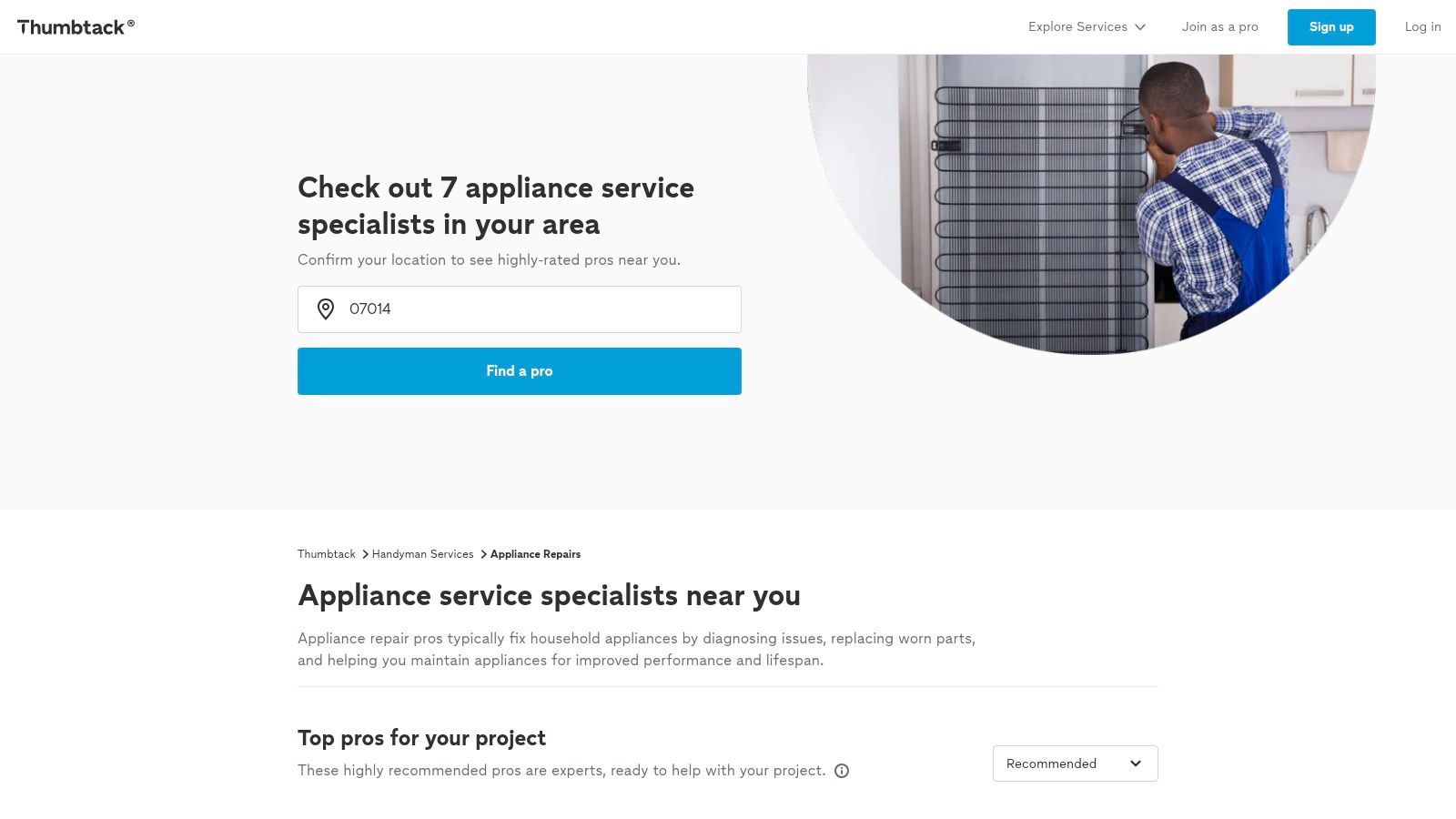Open the Log in link
Image resolution: width=1456 pixels, height=819 pixels.
click(1422, 27)
